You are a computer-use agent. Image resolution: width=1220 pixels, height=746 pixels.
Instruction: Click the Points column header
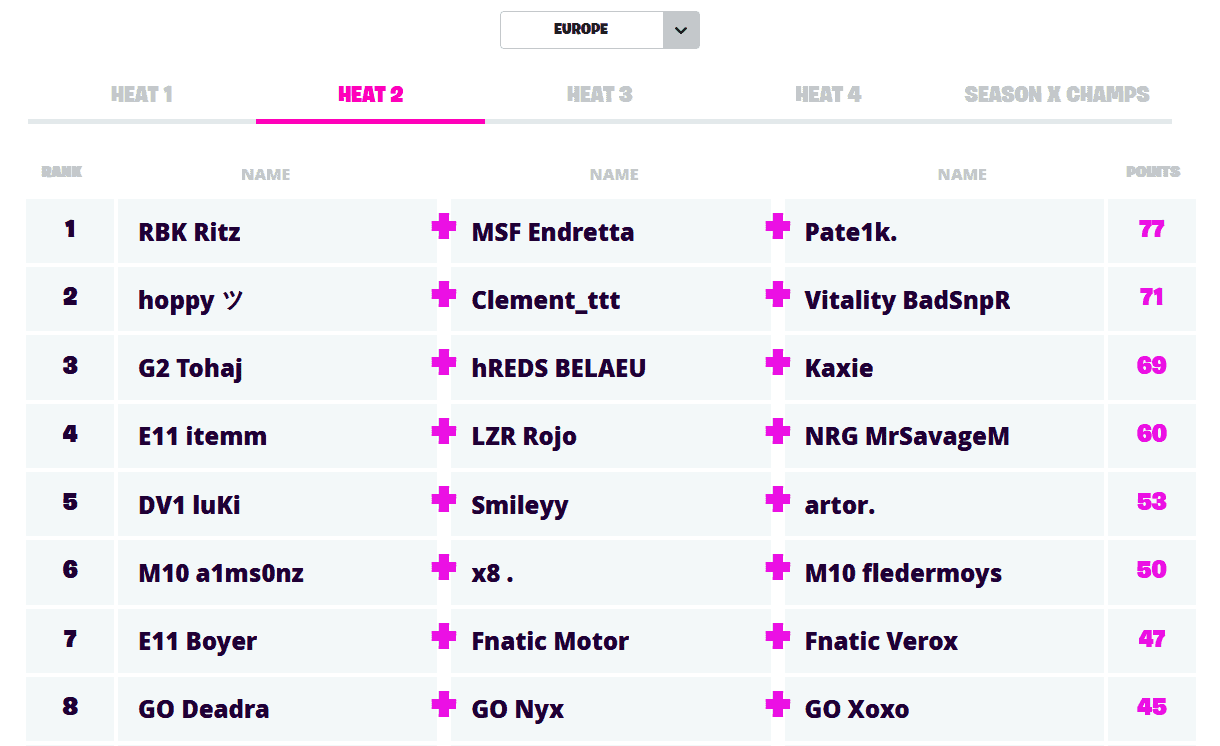pos(1152,172)
